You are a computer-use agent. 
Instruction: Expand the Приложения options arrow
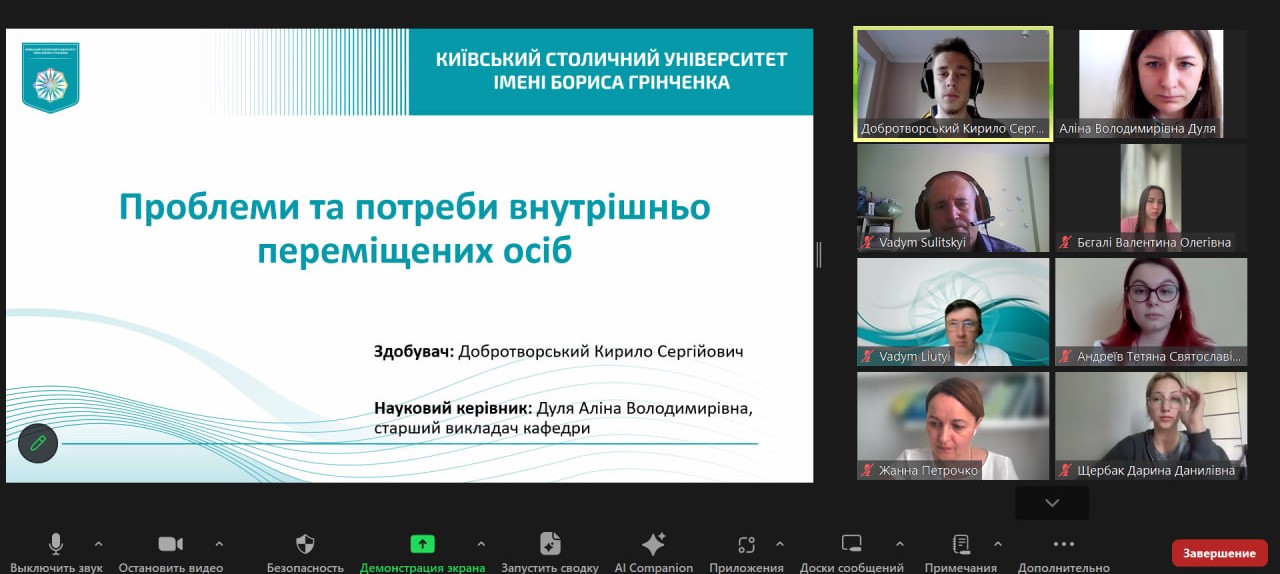779,544
